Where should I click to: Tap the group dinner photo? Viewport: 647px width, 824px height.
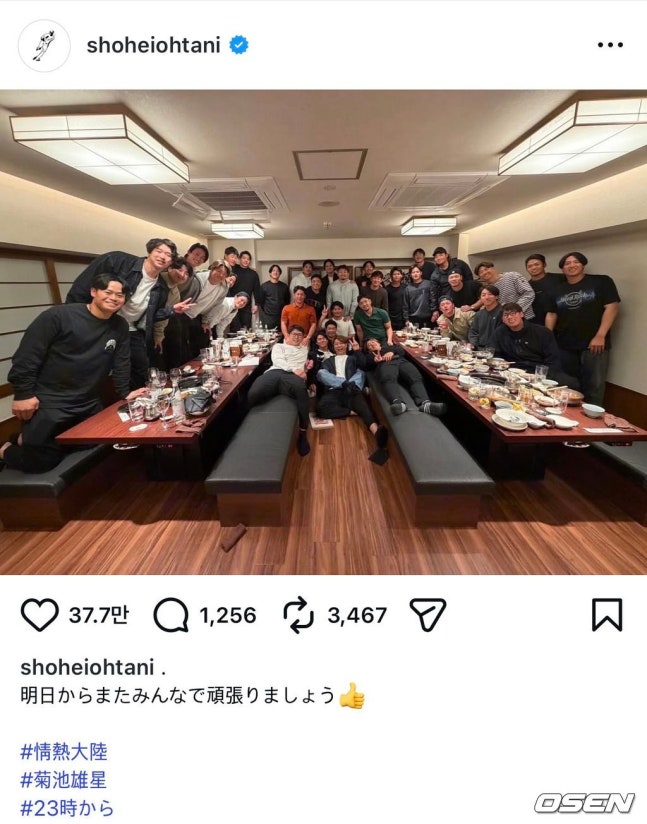pyautogui.click(x=323, y=332)
